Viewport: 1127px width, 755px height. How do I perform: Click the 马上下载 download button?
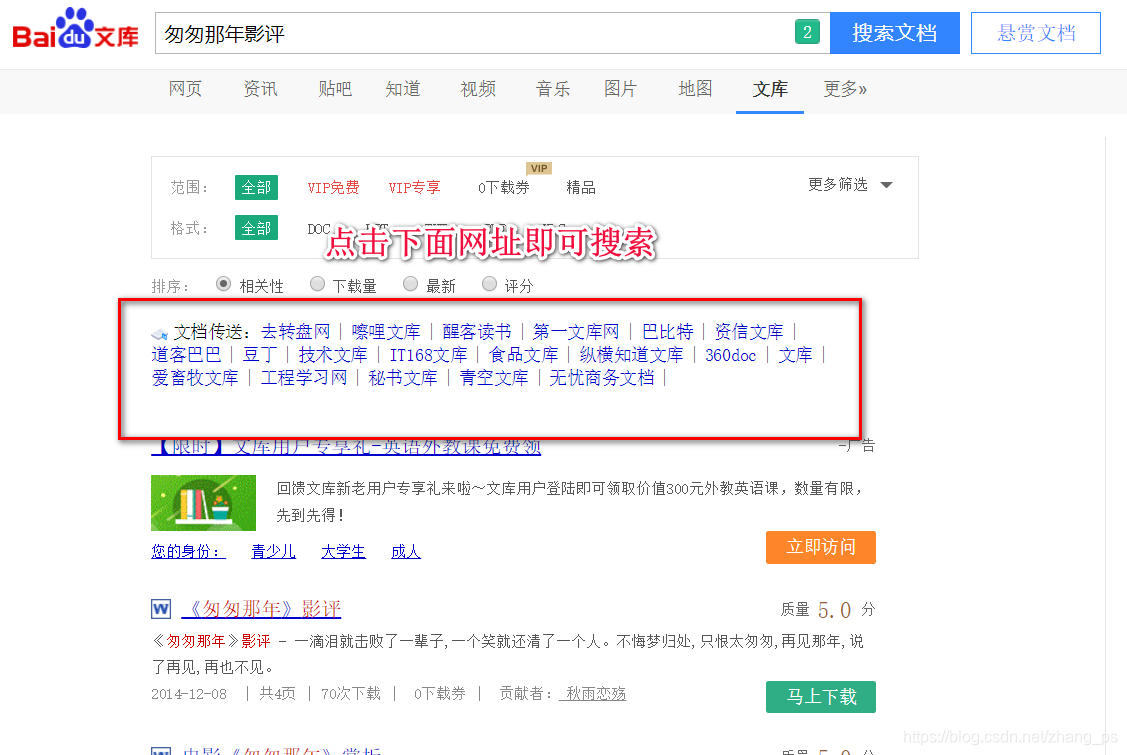(820, 697)
